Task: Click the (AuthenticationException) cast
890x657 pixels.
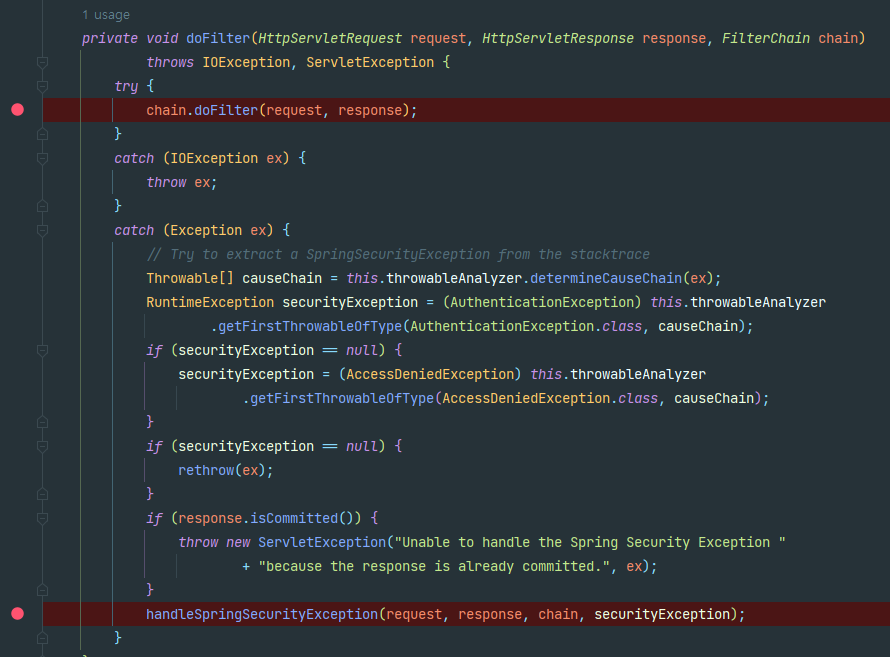Action: coord(542,302)
